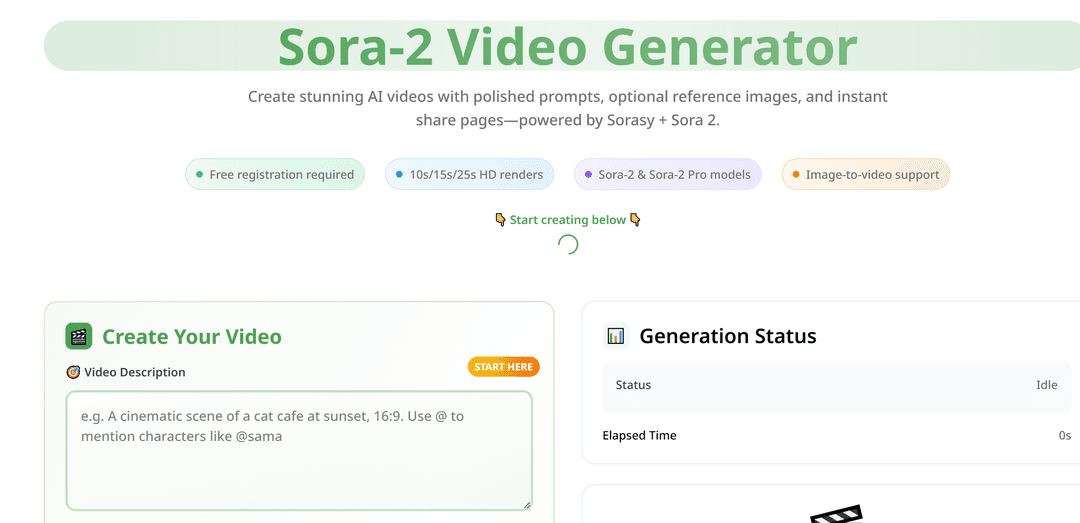Click the resize handle of the description box
This screenshot has height=523, width=1080.
[x=526, y=505]
